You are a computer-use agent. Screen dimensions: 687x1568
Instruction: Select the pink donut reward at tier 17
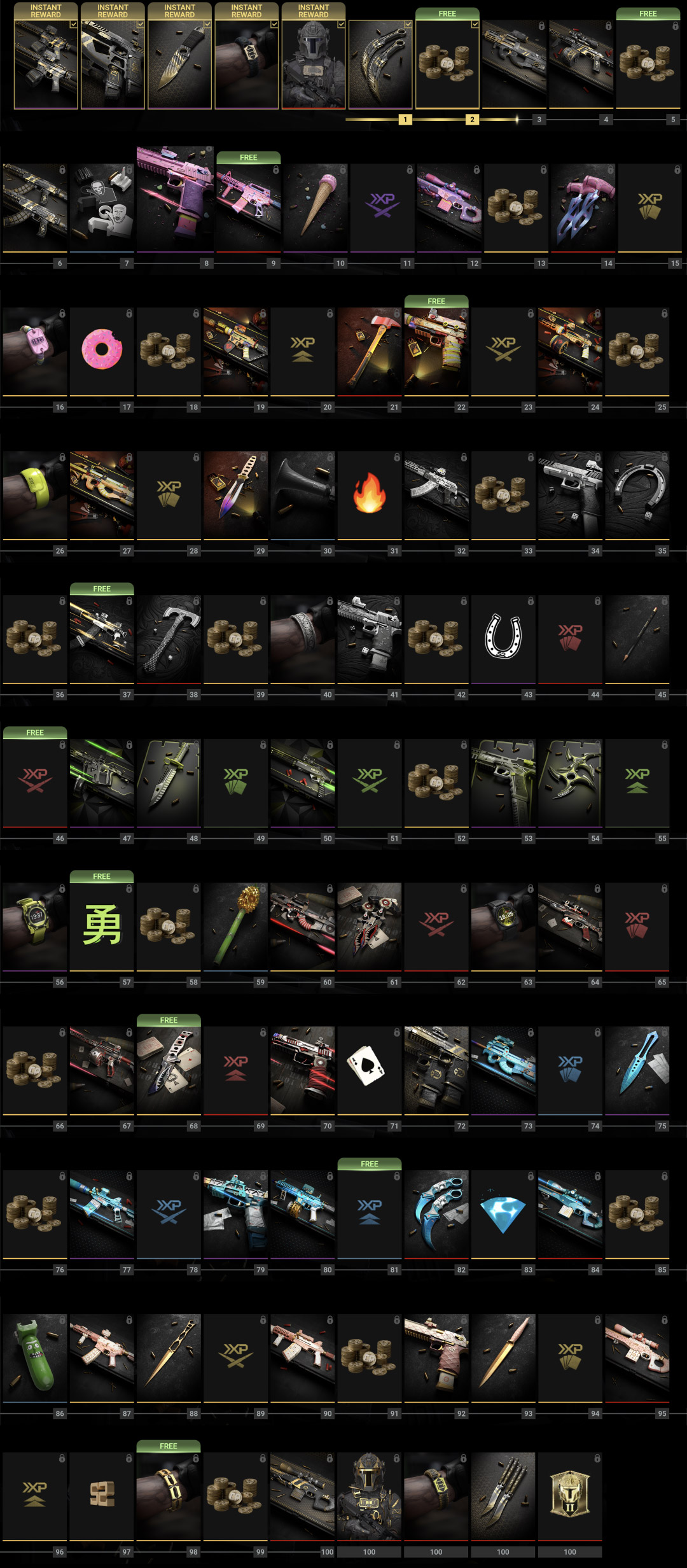102,351
